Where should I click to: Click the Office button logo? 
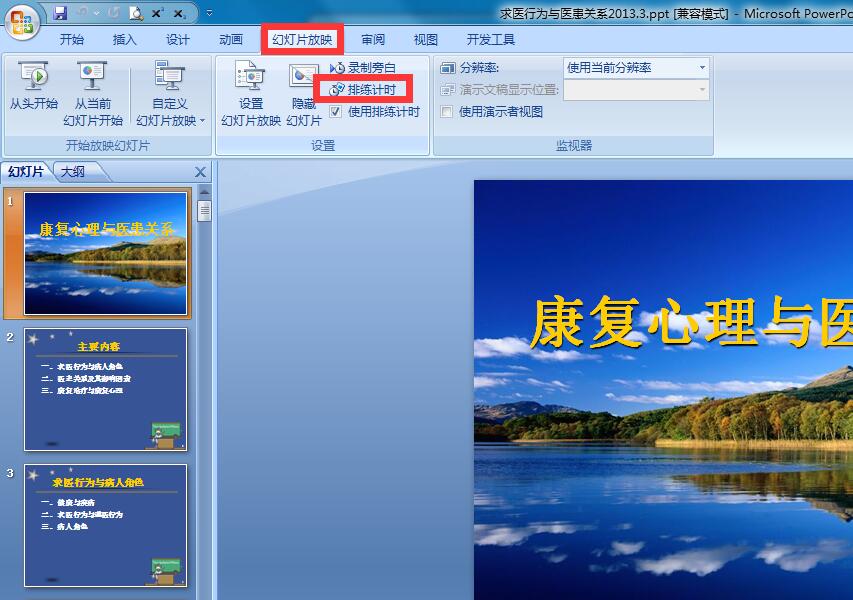pyautogui.click(x=22, y=22)
